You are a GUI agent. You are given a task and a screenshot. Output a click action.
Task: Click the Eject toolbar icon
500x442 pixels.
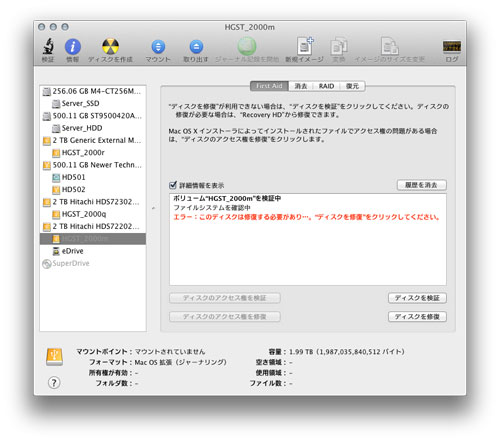click(x=196, y=47)
